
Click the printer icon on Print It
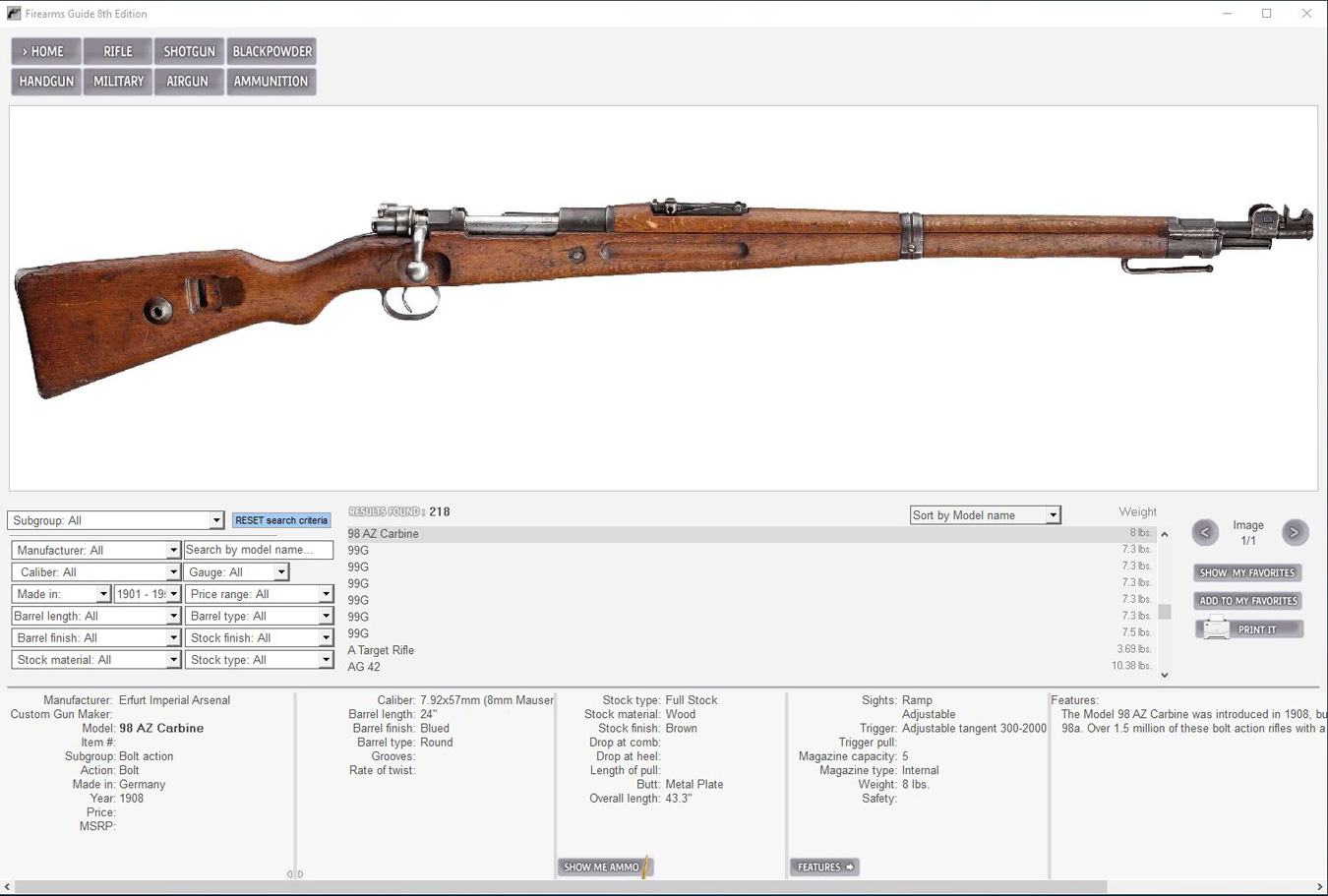(1216, 628)
